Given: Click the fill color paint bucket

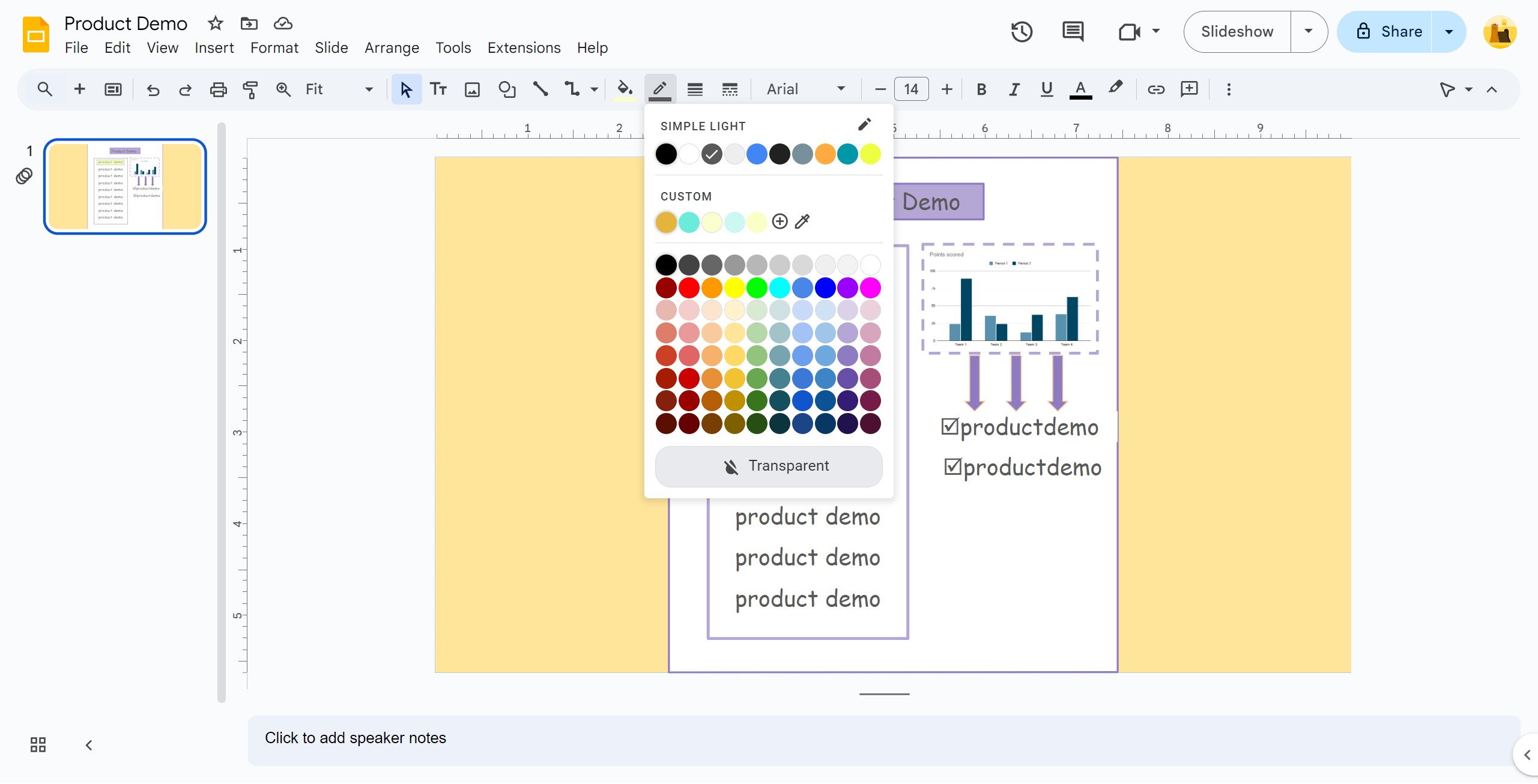Looking at the screenshot, I should click(625, 89).
